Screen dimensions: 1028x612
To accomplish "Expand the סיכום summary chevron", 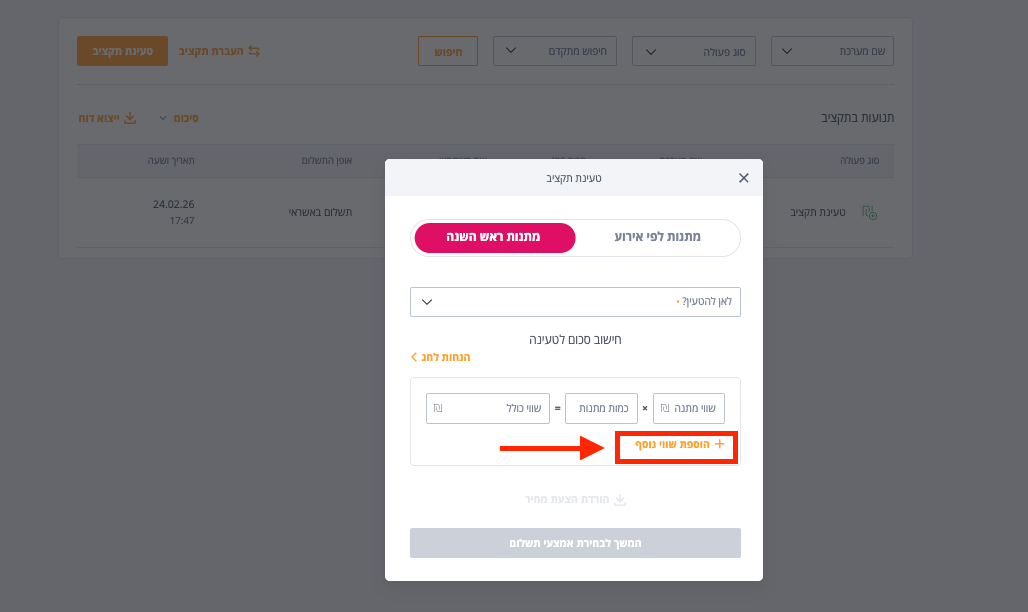I will coord(163,118).
